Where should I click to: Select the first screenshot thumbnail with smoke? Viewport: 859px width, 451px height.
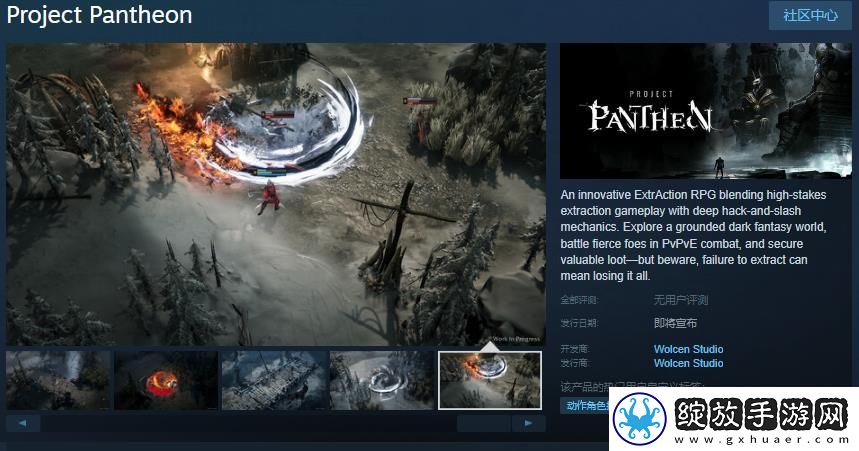pos(58,380)
